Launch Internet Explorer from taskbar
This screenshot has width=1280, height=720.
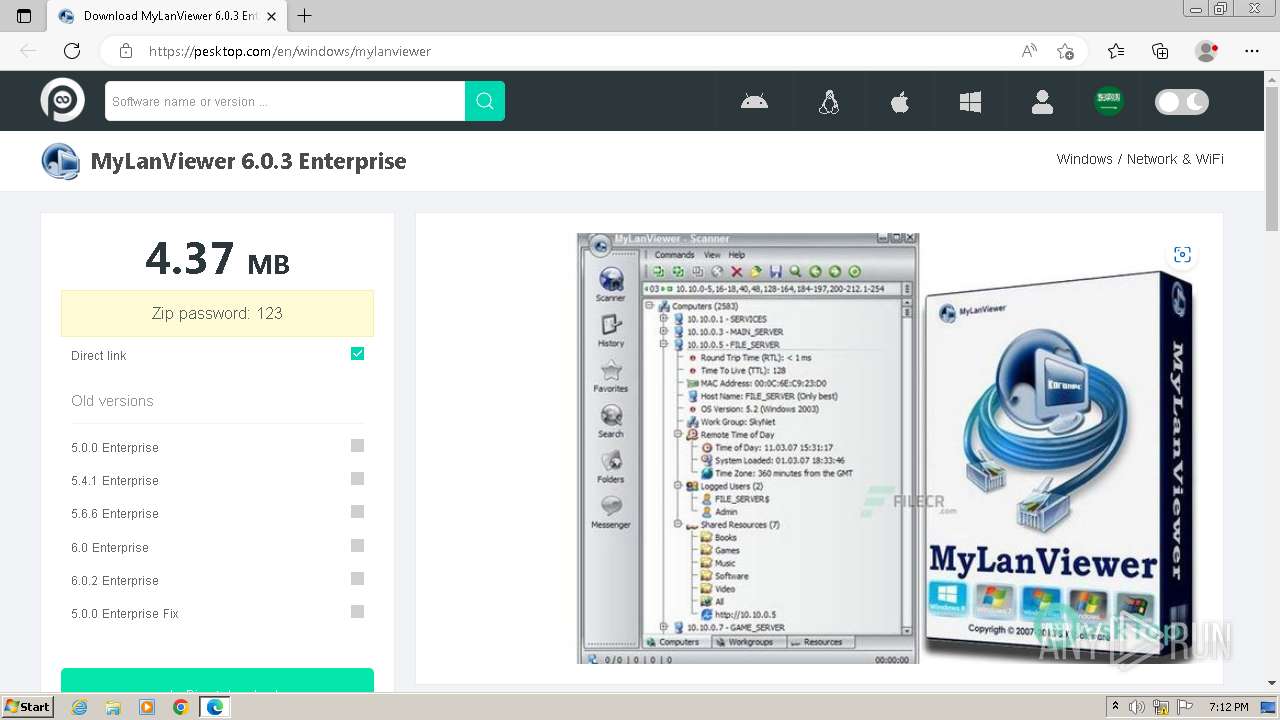click(79, 707)
